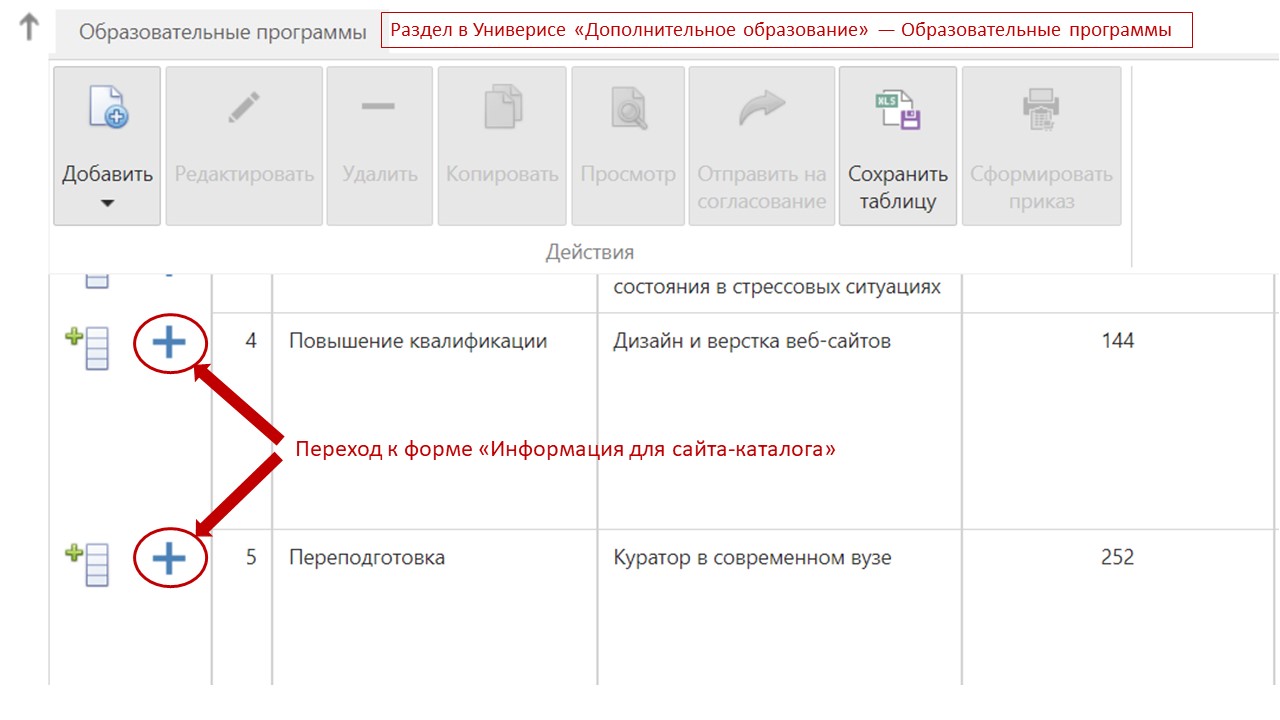Click the Удалить toolbar button

379,146
